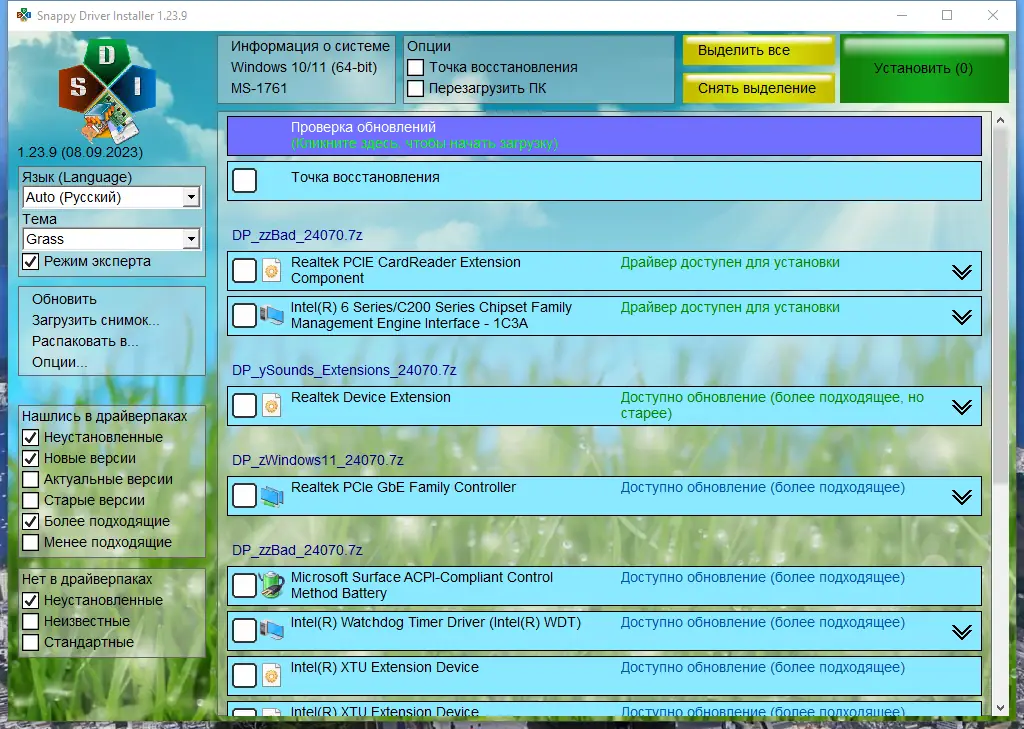This screenshot has width=1024, height=729.
Task: Expand the Realtek Device Extension row chevron
Action: 961,407
